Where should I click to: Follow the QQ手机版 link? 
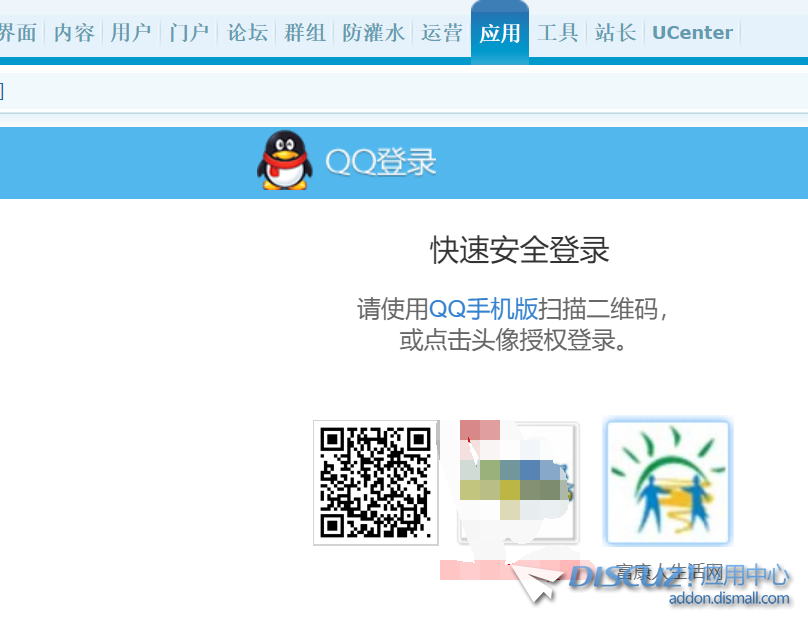point(483,309)
